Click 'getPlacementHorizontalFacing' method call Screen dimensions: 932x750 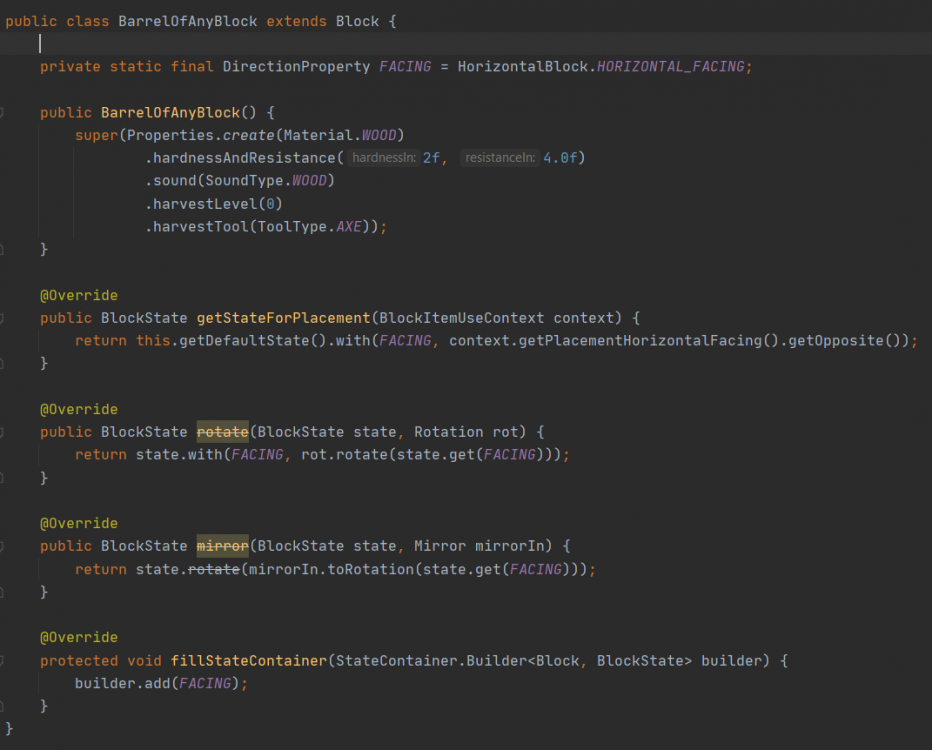[x=640, y=341]
